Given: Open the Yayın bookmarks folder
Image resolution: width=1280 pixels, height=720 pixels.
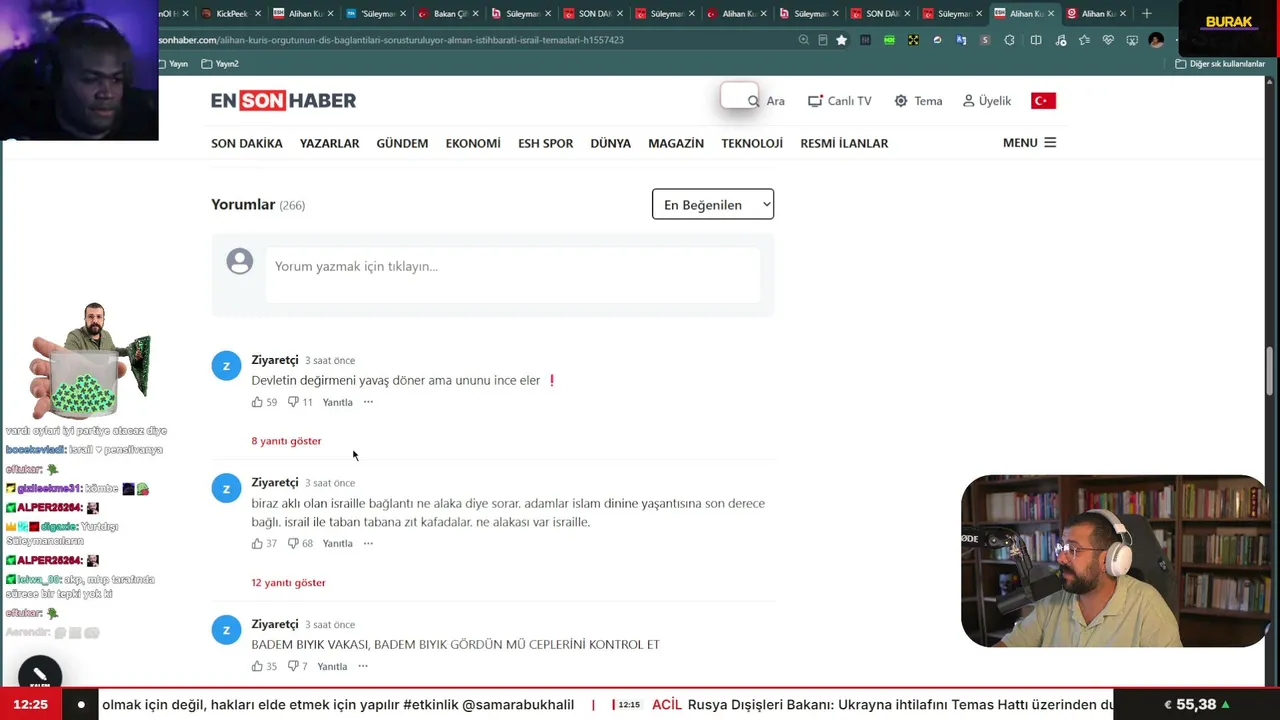Looking at the screenshot, I should [x=172, y=63].
